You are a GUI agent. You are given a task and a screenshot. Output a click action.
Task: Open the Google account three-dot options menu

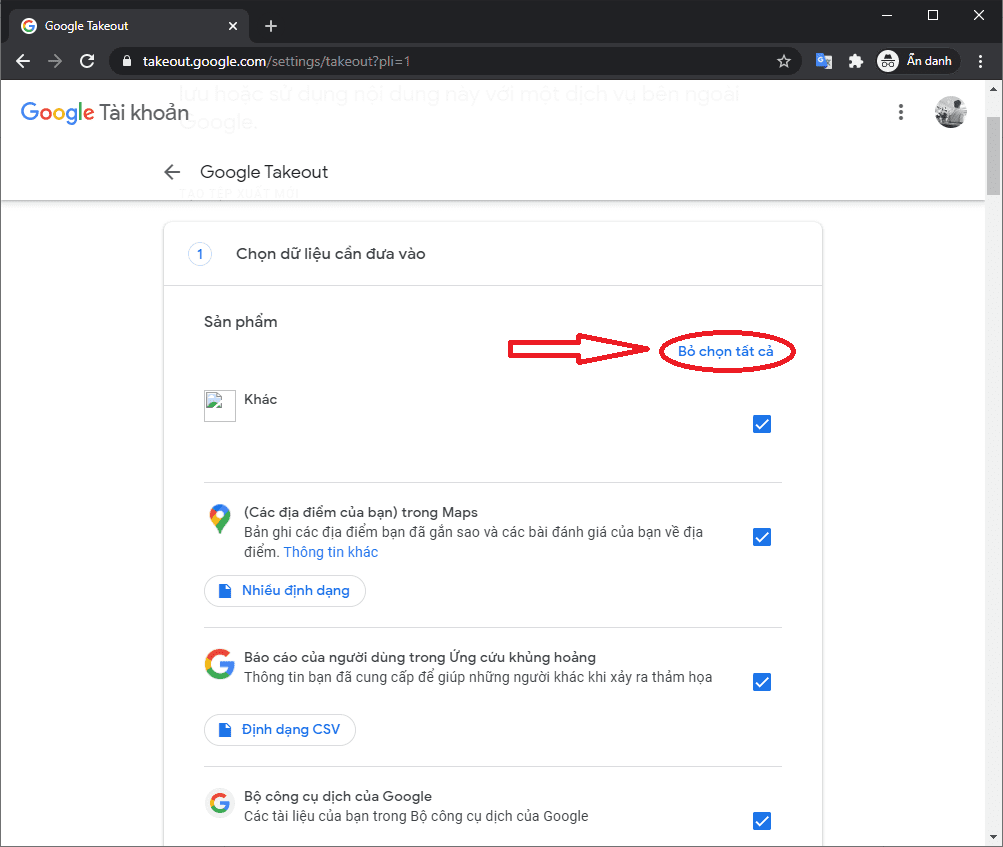click(901, 113)
